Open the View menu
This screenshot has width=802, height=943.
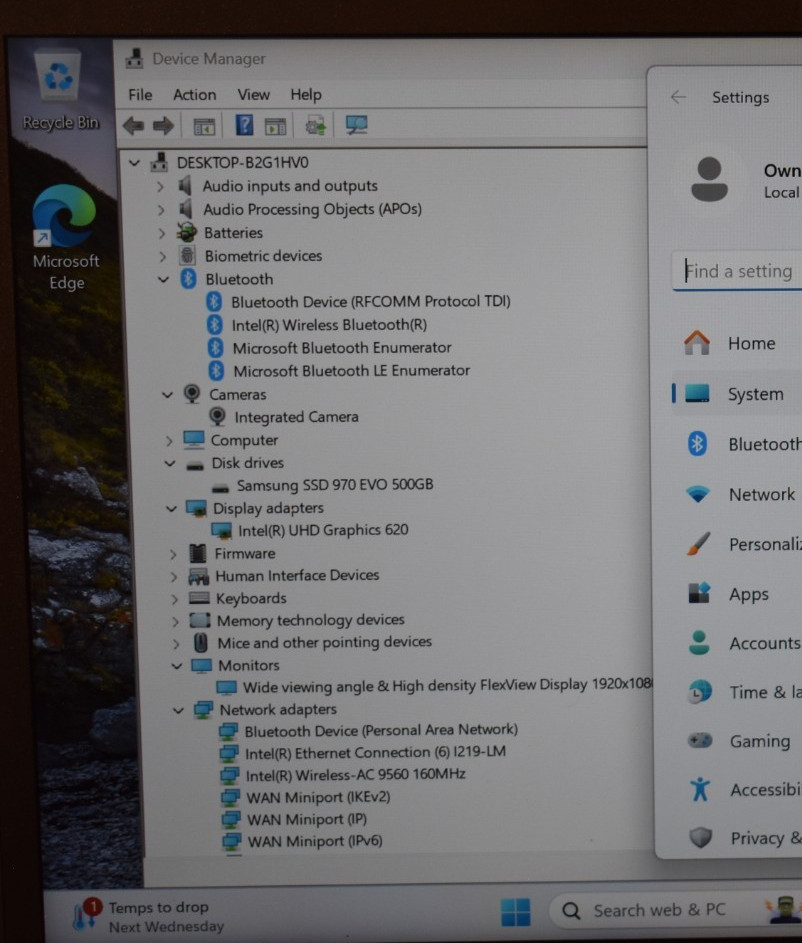pos(253,94)
